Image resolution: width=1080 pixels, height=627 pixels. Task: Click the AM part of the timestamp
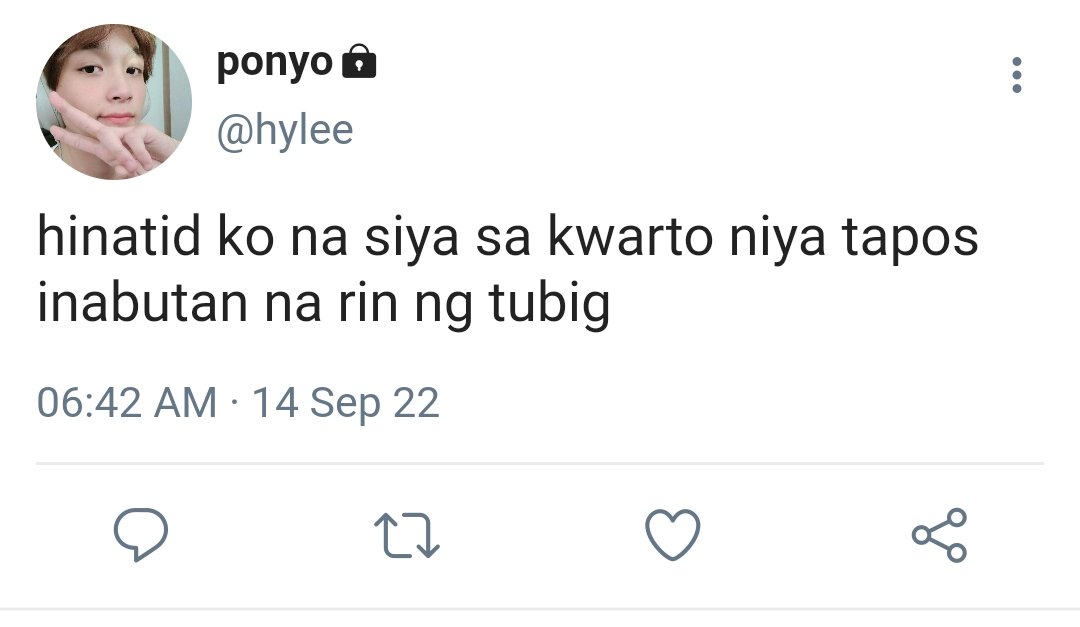pyautogui.click(x=185, y=403)
